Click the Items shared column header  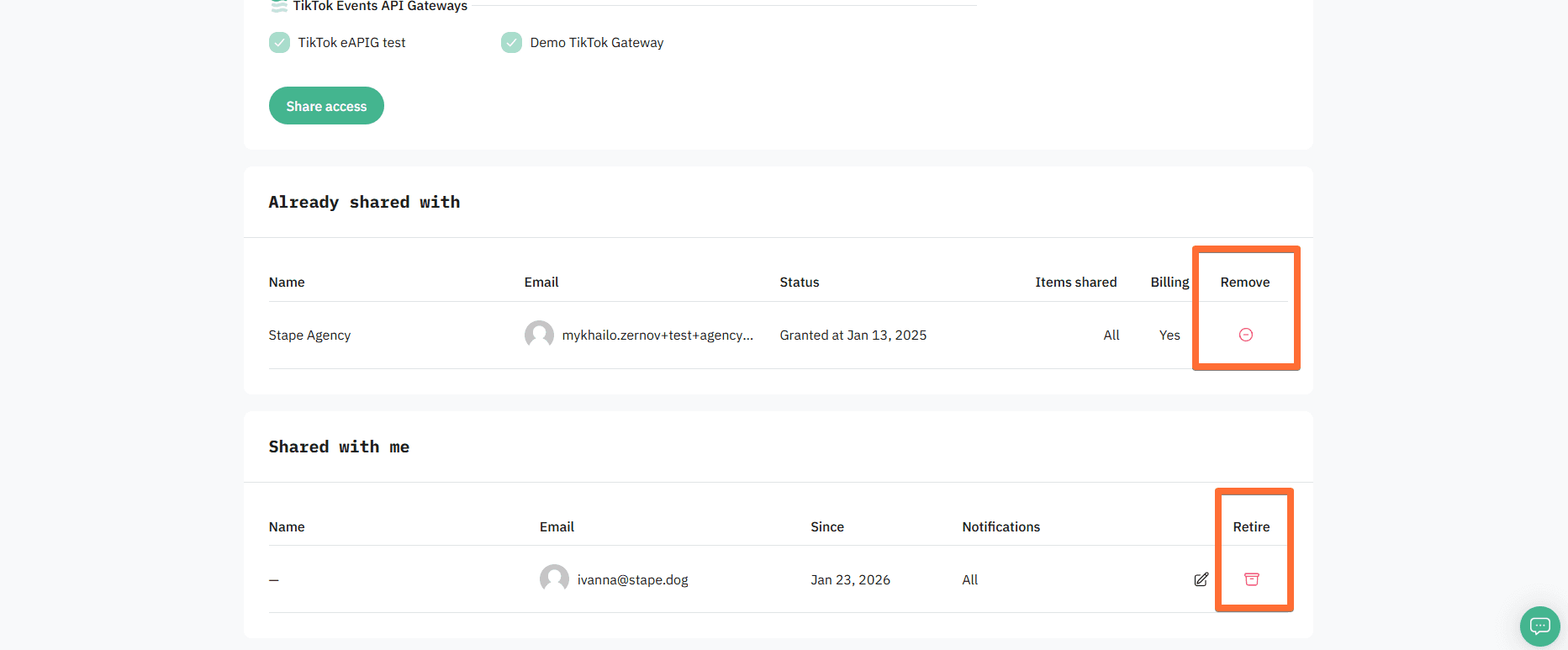point(1075,283)
